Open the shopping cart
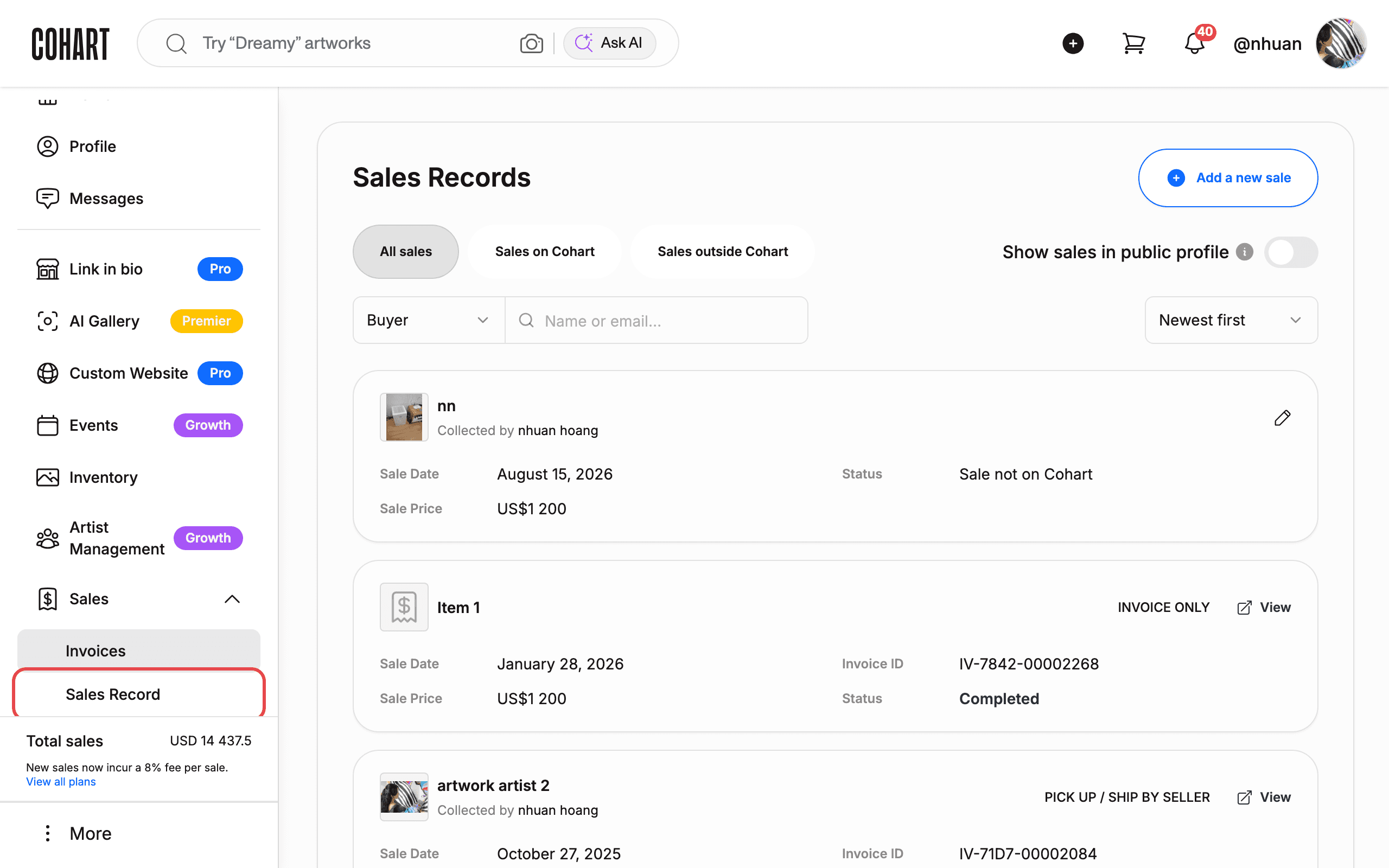The width and height of the screenshot is (1389, 868). click(1133, 43)
